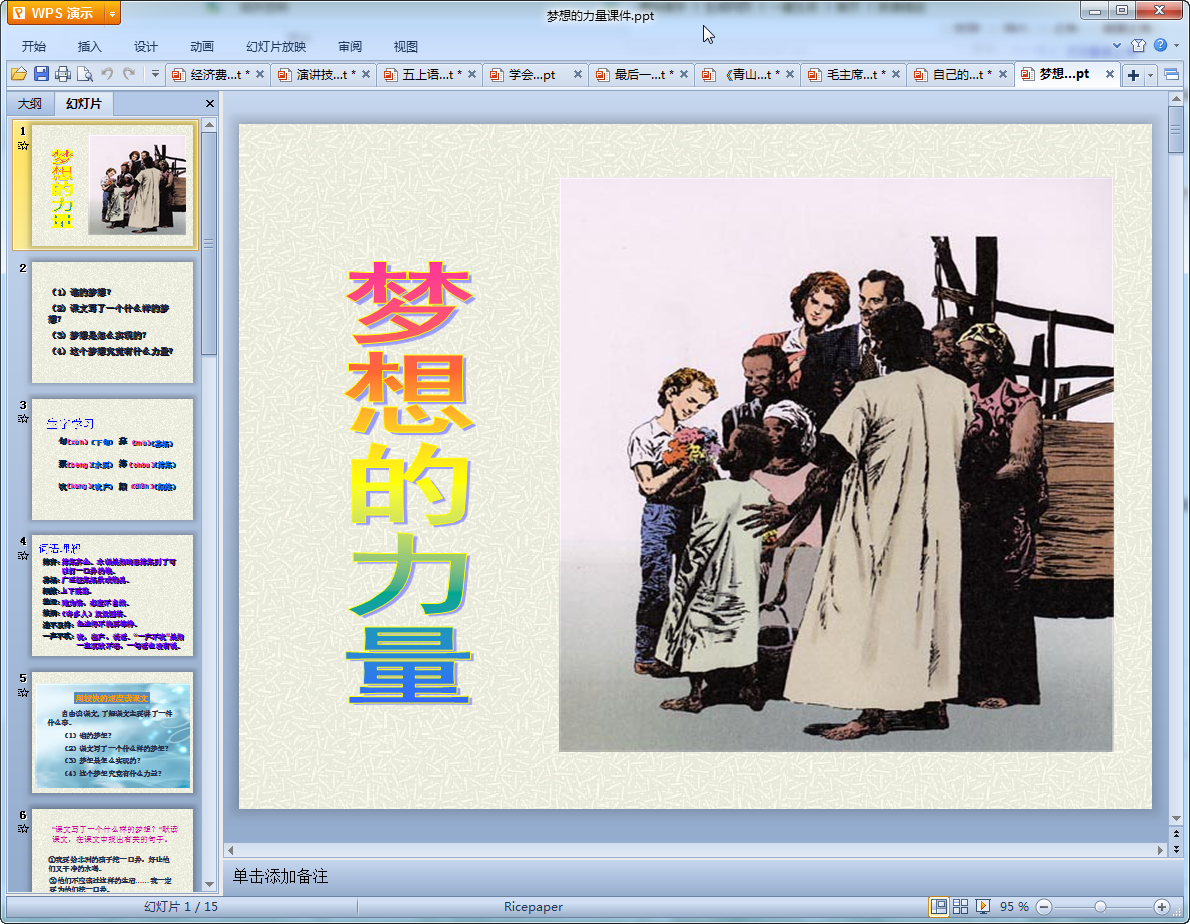
Task: Expand the quick access toolbar customize arrow
Action: point(155,74)
